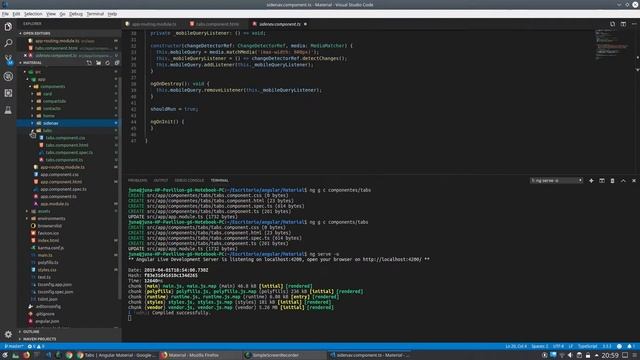Add a new terminal with plus icon

(x=591, y=180)
